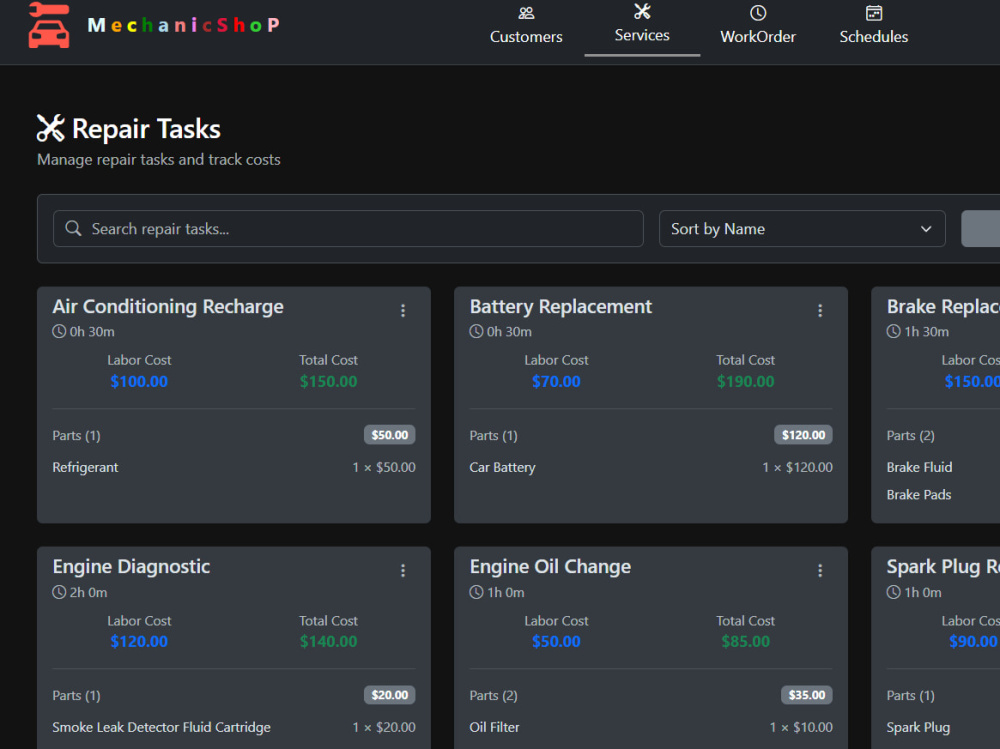The height and width of the screenshot is (749, 1000).
Task: Click the gray button beside the sort dropdown
Action: pyautogui.click(x=980, y=228)
